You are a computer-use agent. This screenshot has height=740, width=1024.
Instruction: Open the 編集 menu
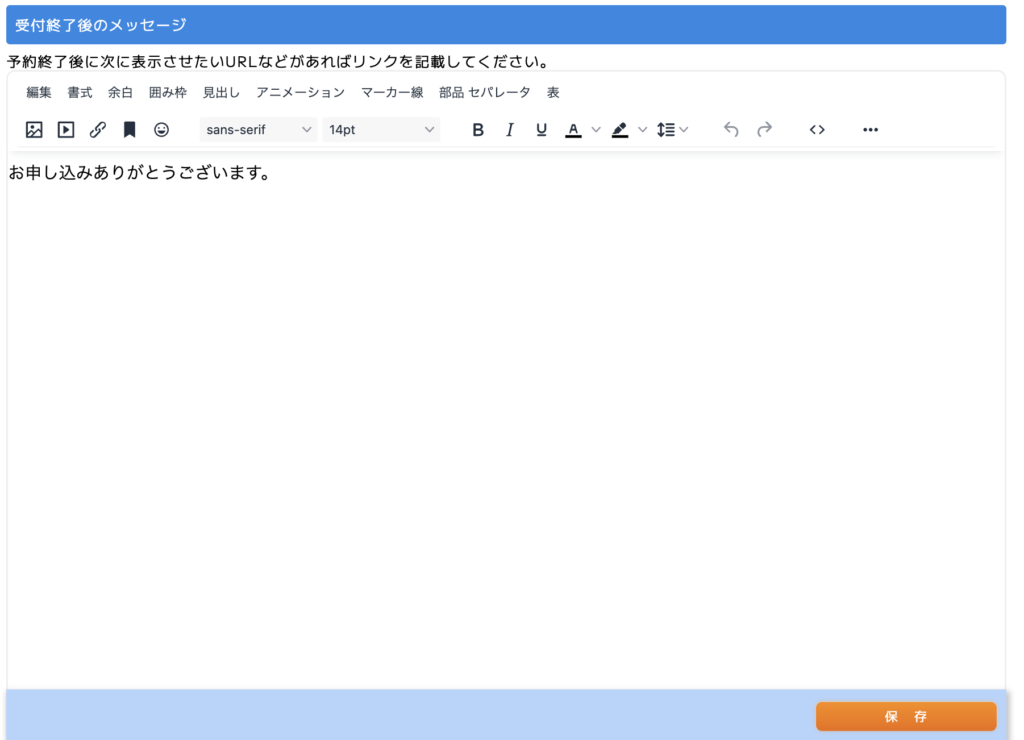click(x=39, y=92)
